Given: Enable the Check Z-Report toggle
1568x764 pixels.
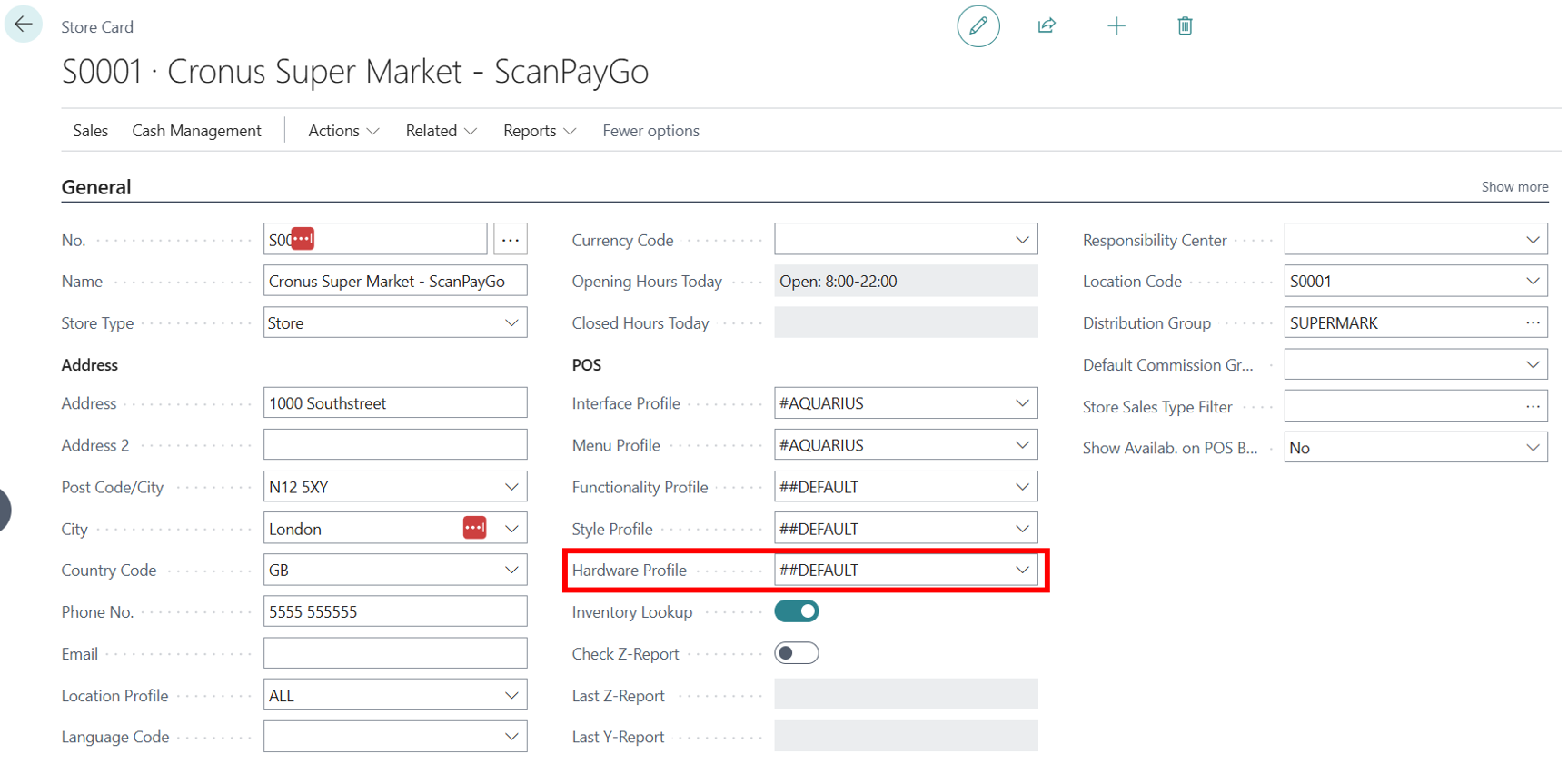Looking at the screenshot, I should (x=797, y=653).
